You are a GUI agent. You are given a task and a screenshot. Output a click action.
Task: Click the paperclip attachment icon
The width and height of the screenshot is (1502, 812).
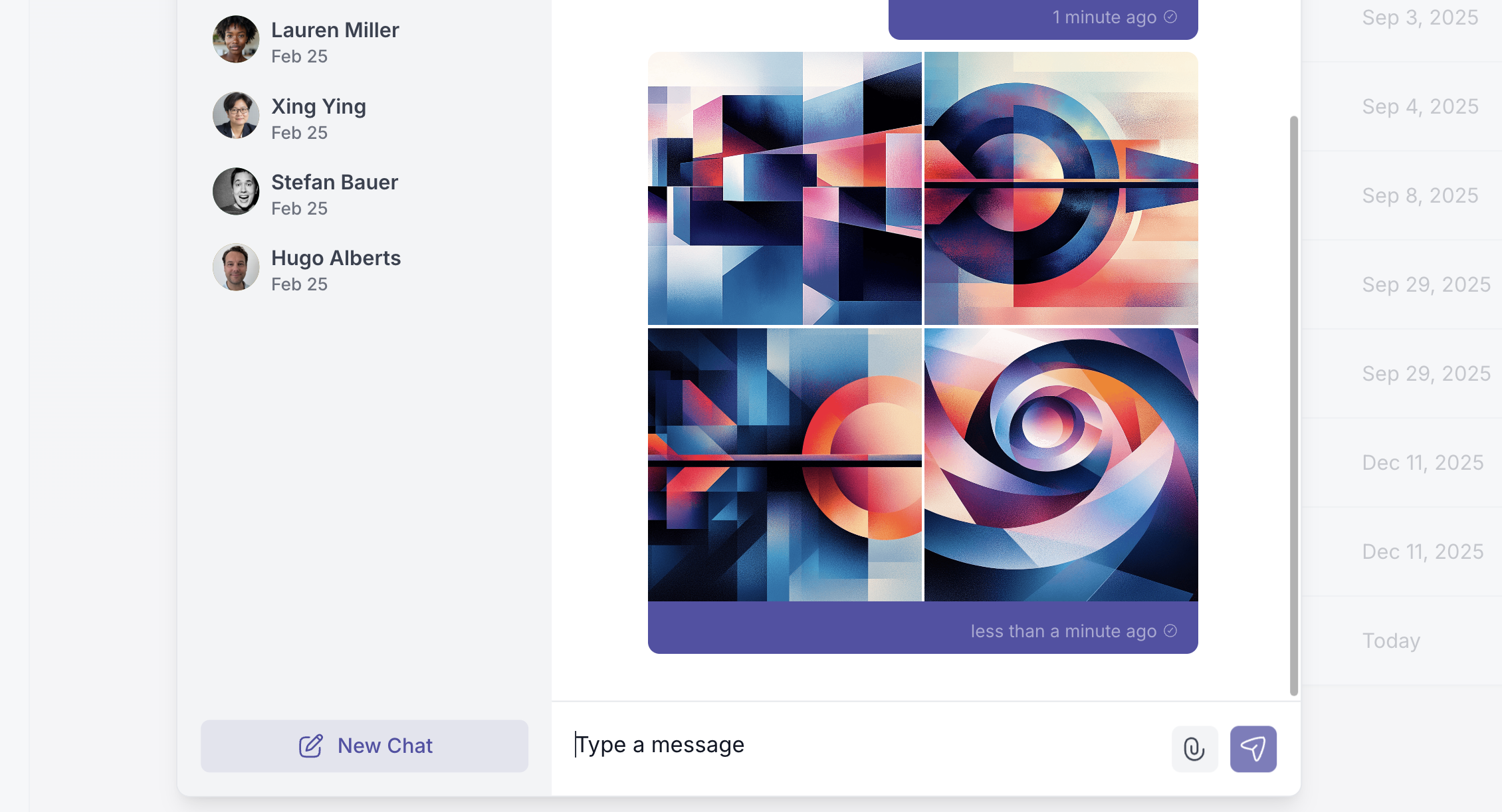click(1194, 749)
